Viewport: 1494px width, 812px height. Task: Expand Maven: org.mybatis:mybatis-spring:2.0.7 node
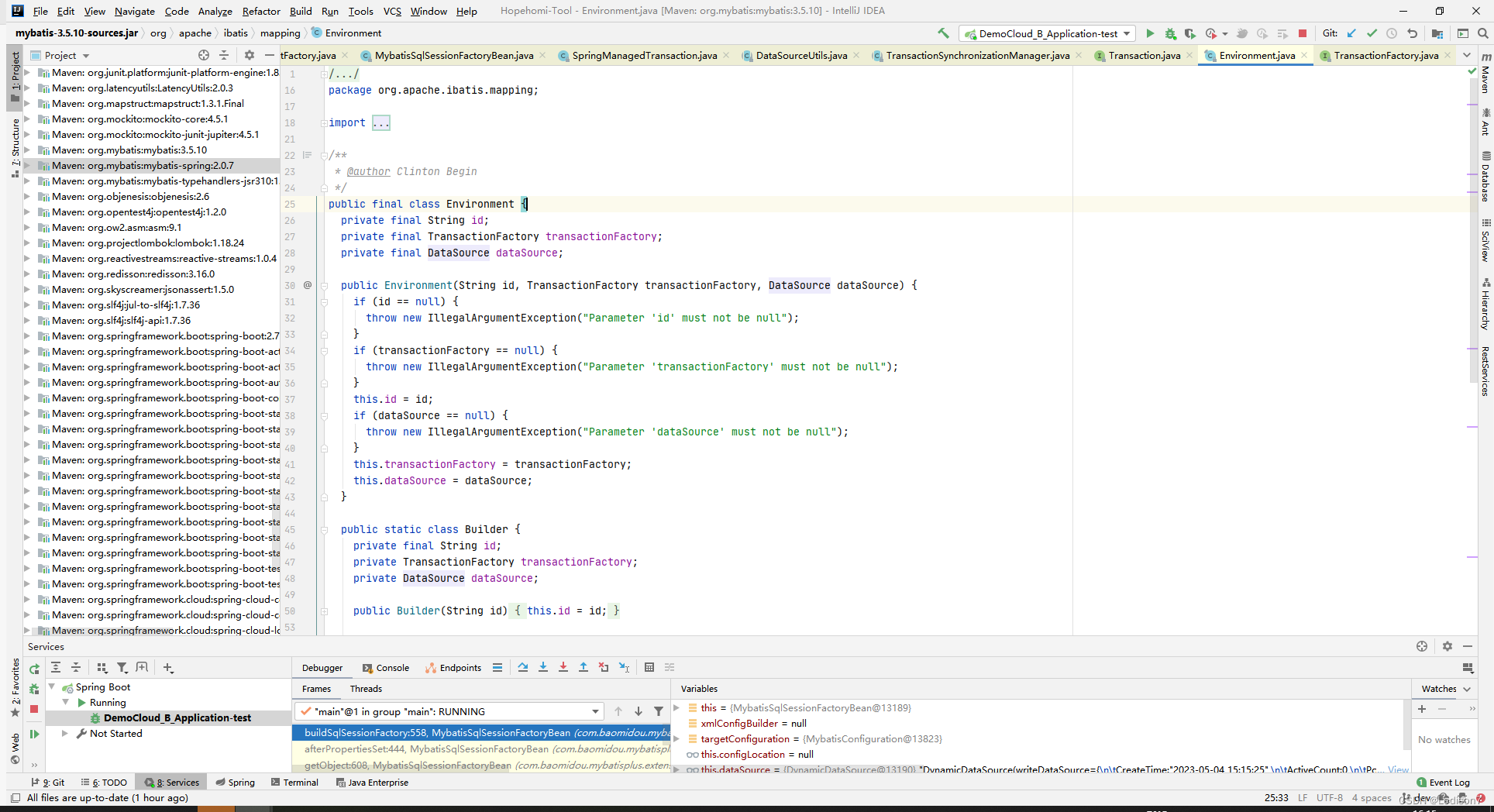(x=27, y=166)
